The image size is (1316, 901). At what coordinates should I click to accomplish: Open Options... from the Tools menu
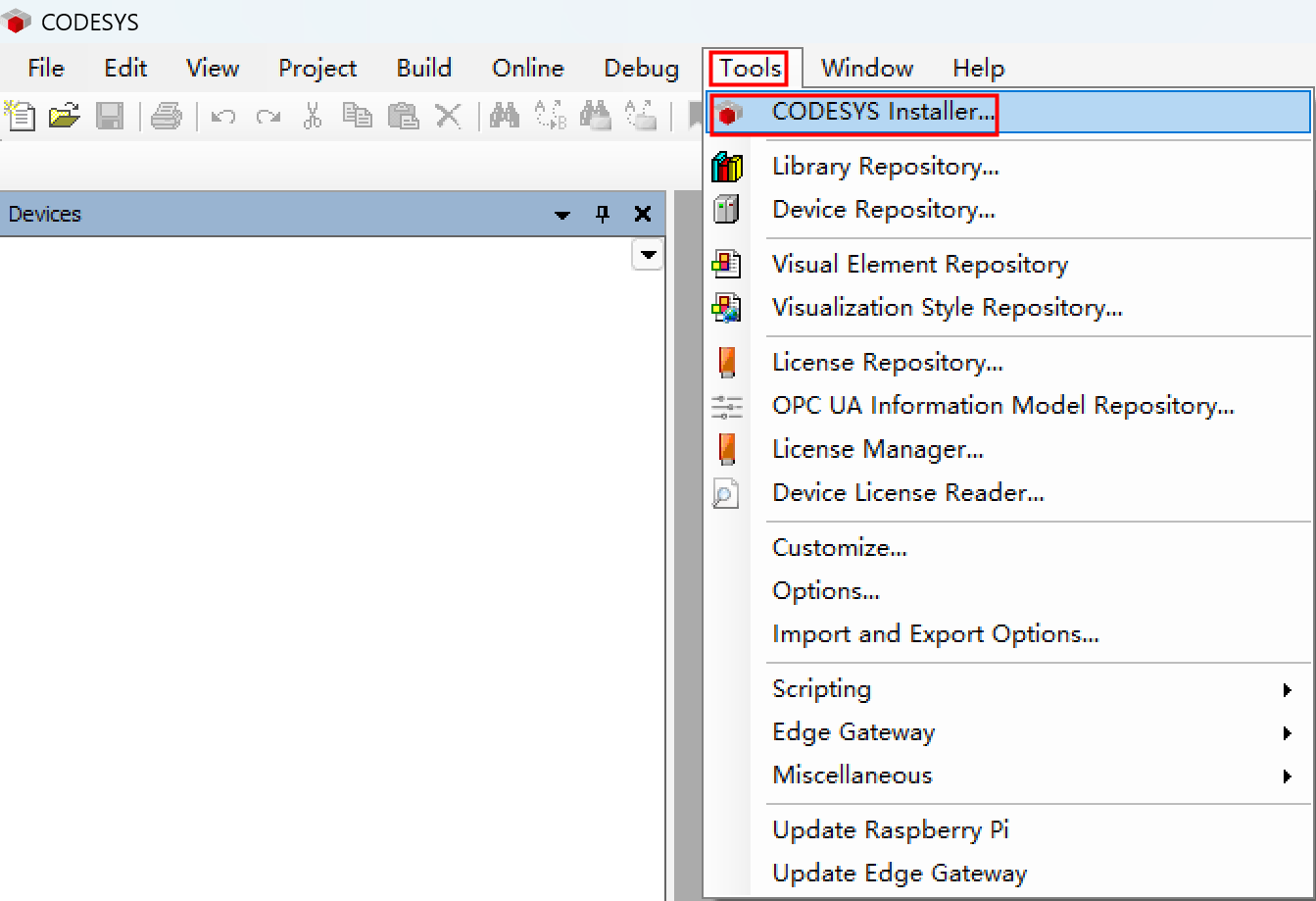click(826, 591)
